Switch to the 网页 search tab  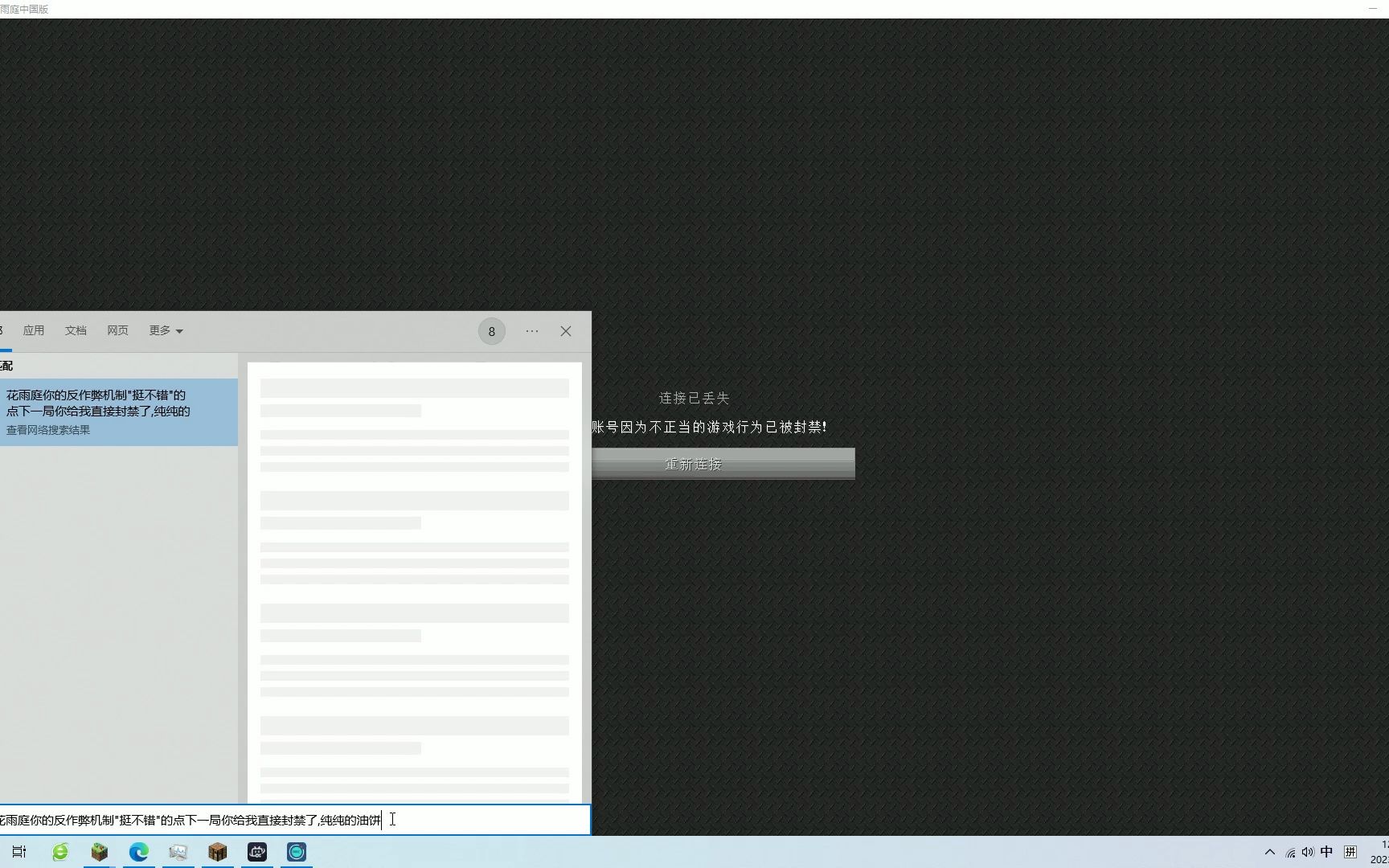tap(117, 330)
